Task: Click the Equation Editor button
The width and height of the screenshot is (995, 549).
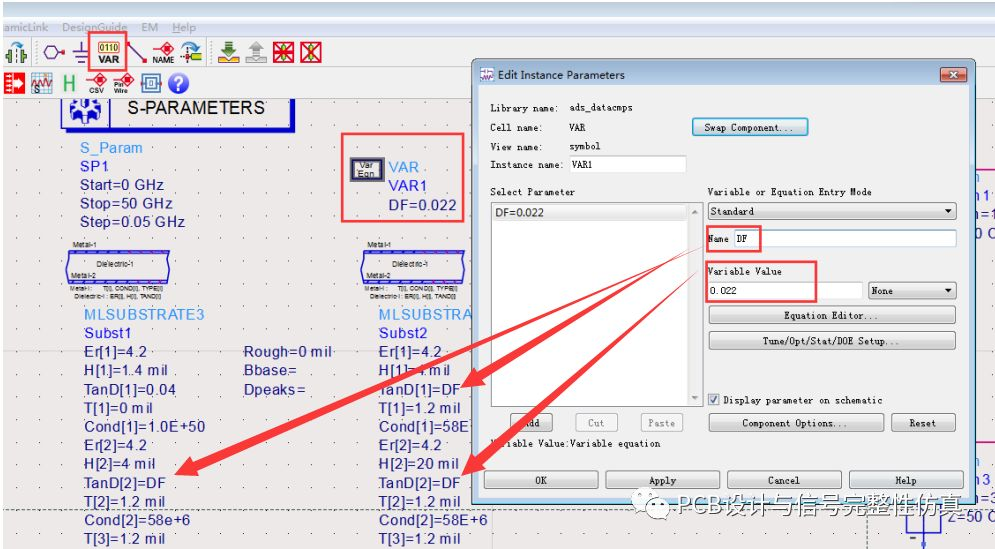Action: pos(832,315)
